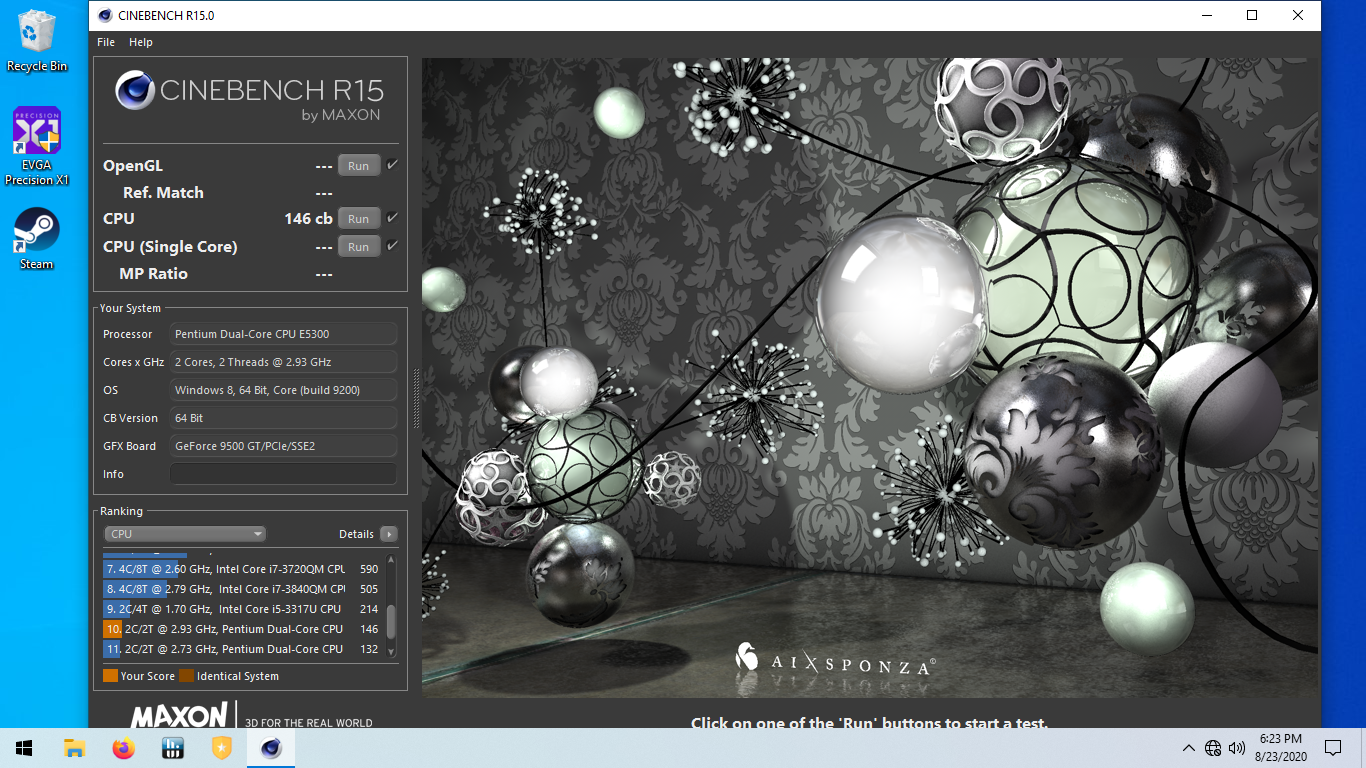Click the panel splitter grip handle
This screenshot has width=1366, height=768.
(x=416, y=398)
